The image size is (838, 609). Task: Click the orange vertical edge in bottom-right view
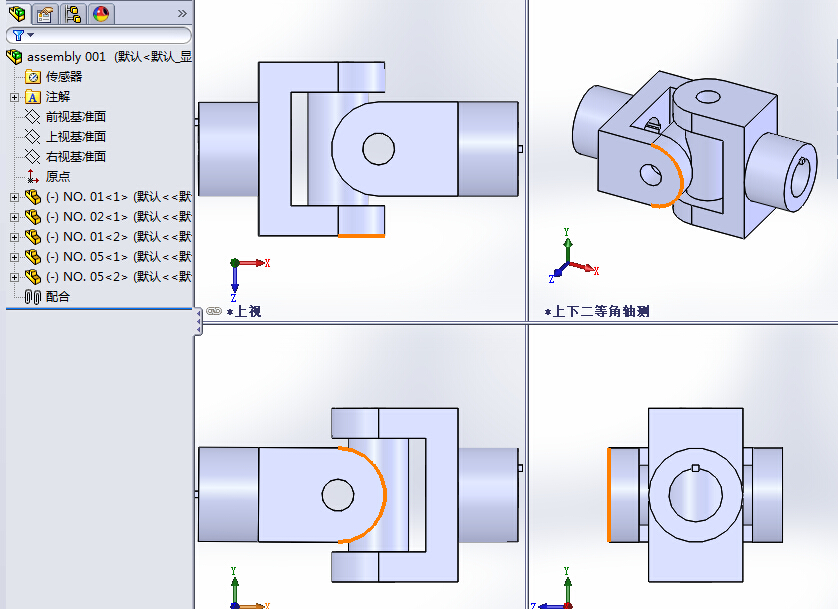pos(609,495)
